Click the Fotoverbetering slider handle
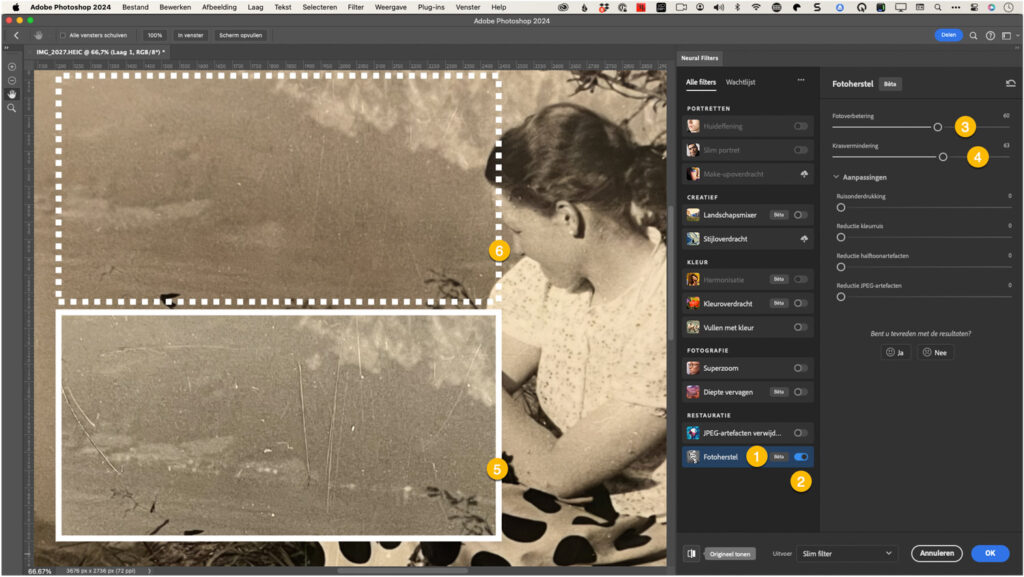The height and width of the screenshot is (577, 1024). [938, 127]
